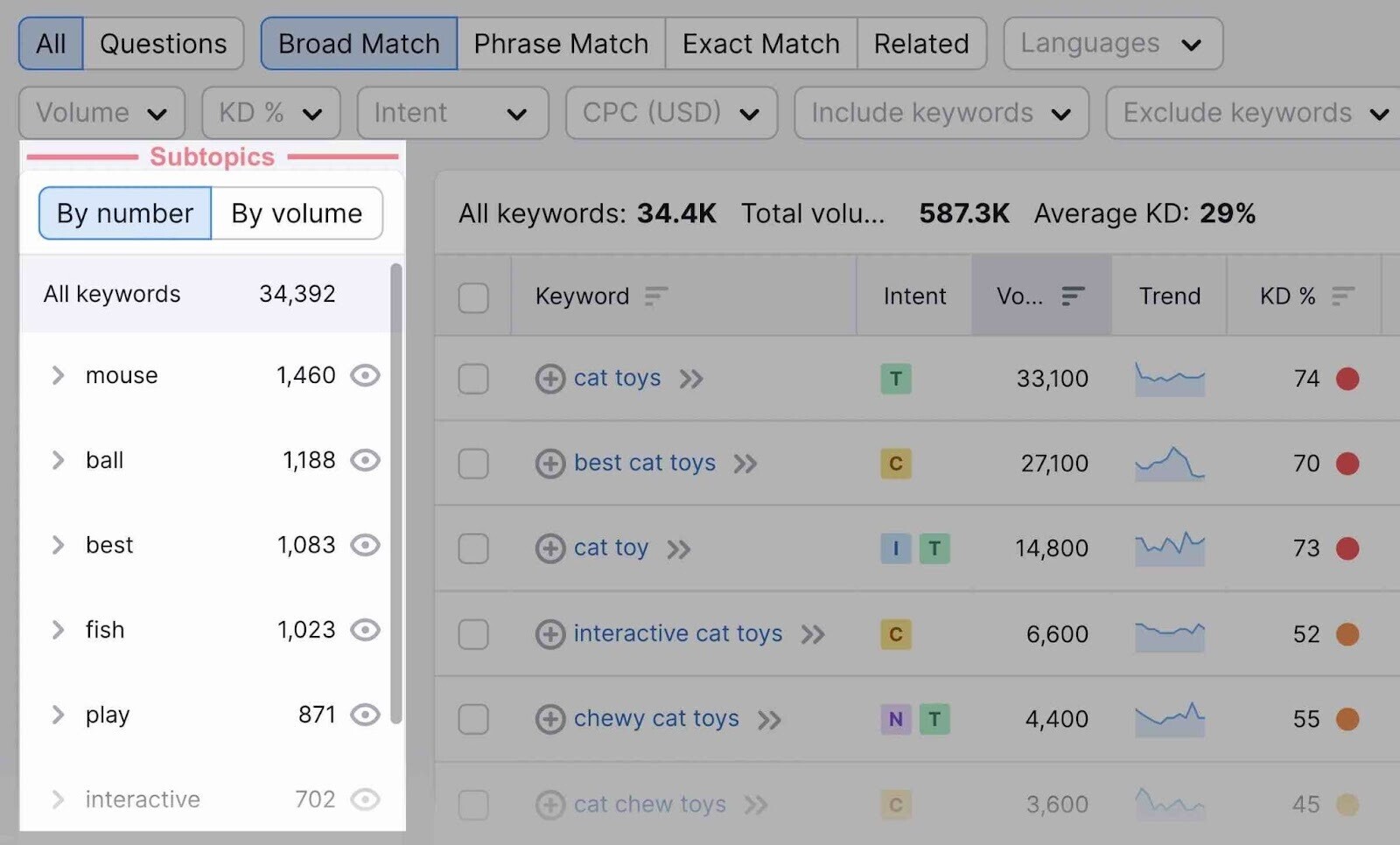The height and width of the screenshot is (845, 1400).
Task: Select the Questions tab
Action: pos(163,44)
